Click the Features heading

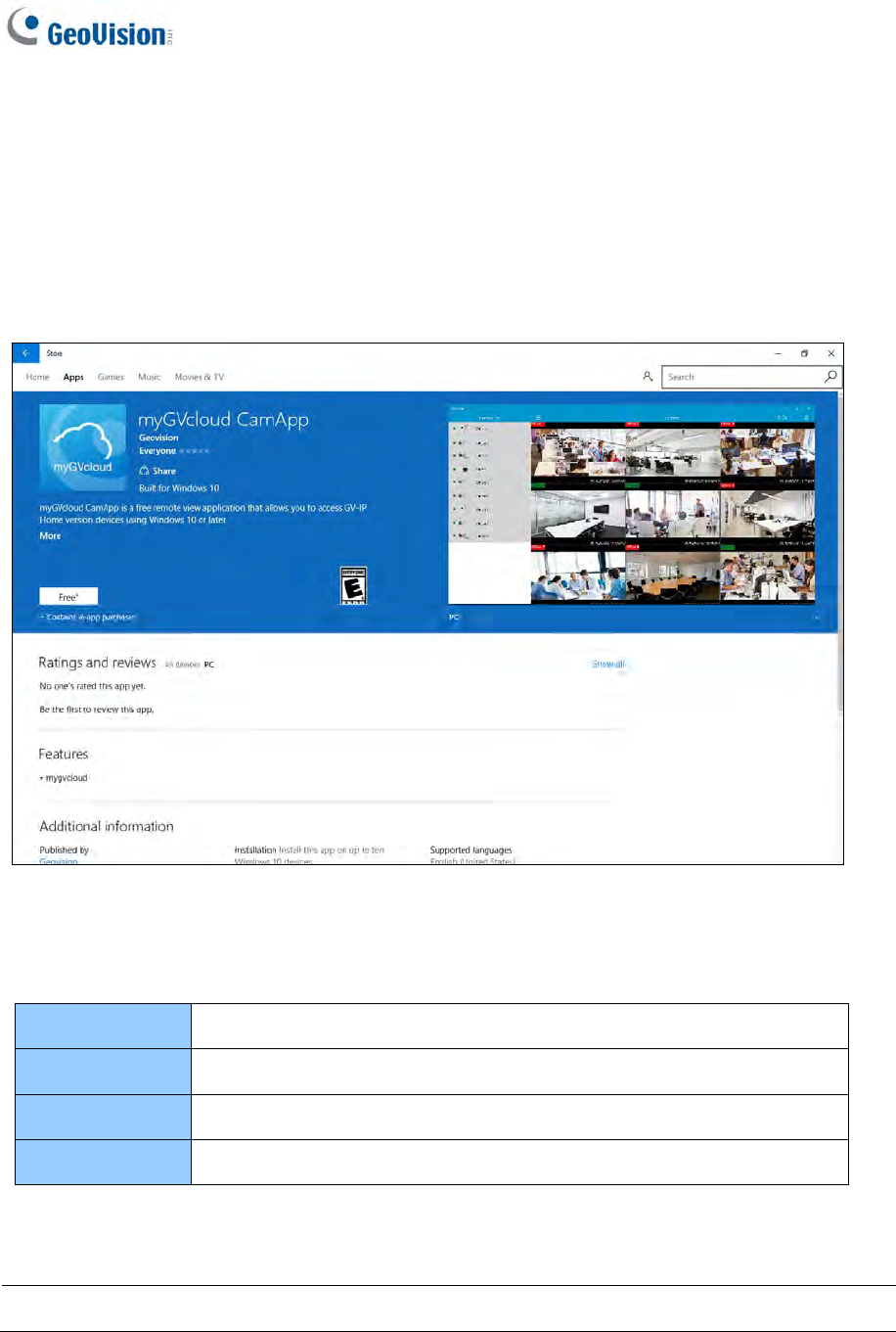[x=64, y=754]
